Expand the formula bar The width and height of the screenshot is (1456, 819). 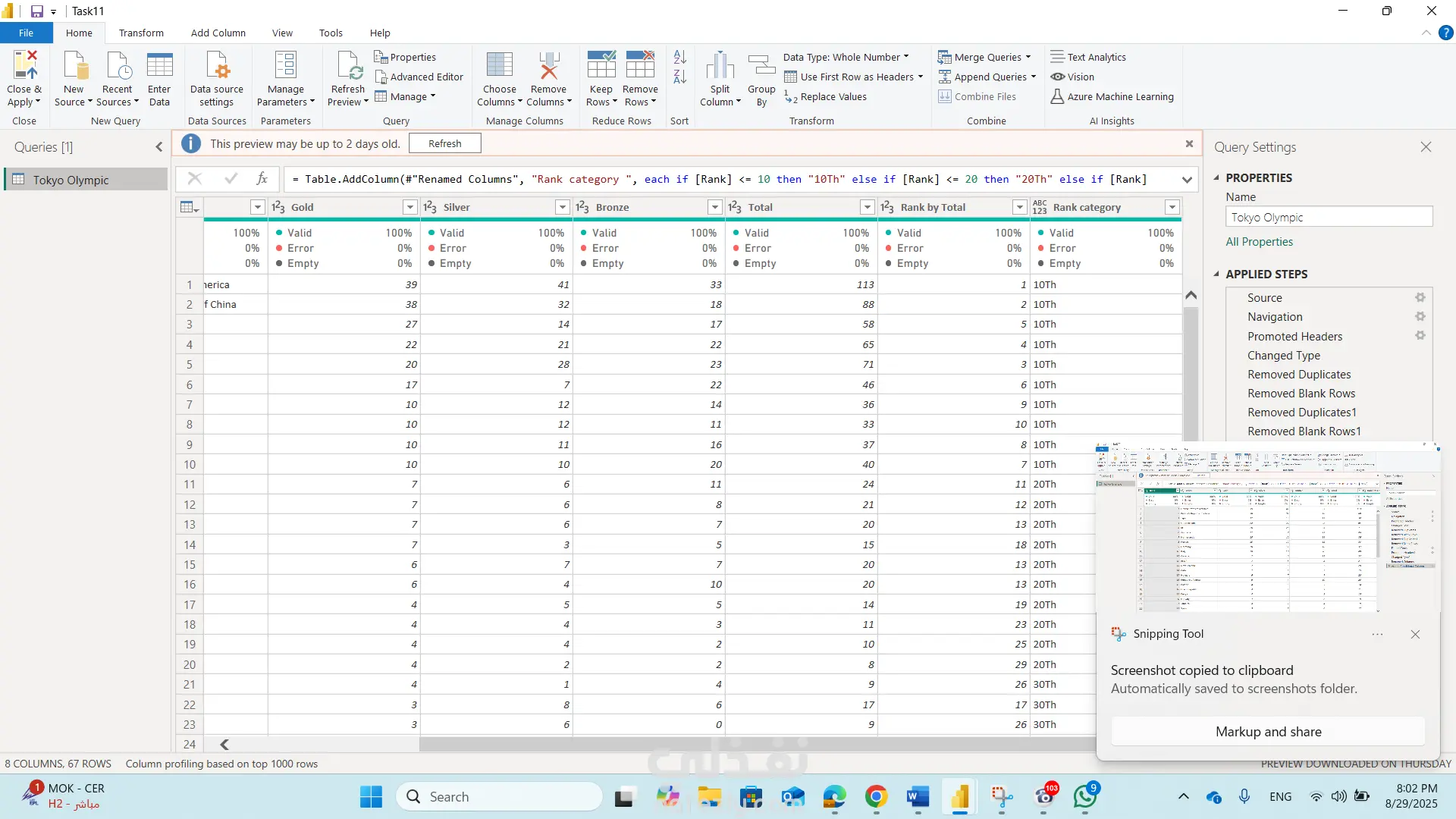[x=1187, y=180]
